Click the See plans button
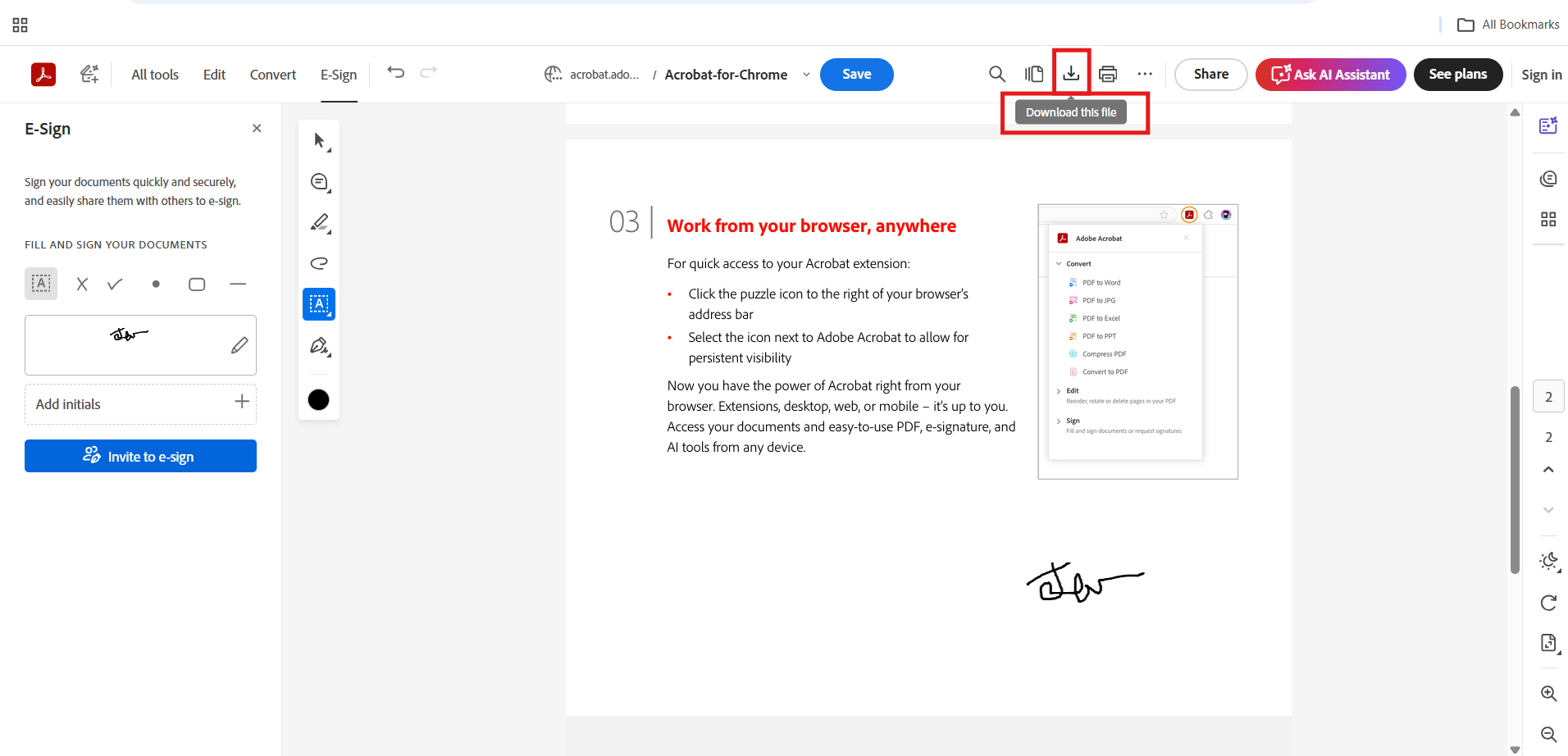Screen dimensions: 1568x756 tap(1458, 75)
